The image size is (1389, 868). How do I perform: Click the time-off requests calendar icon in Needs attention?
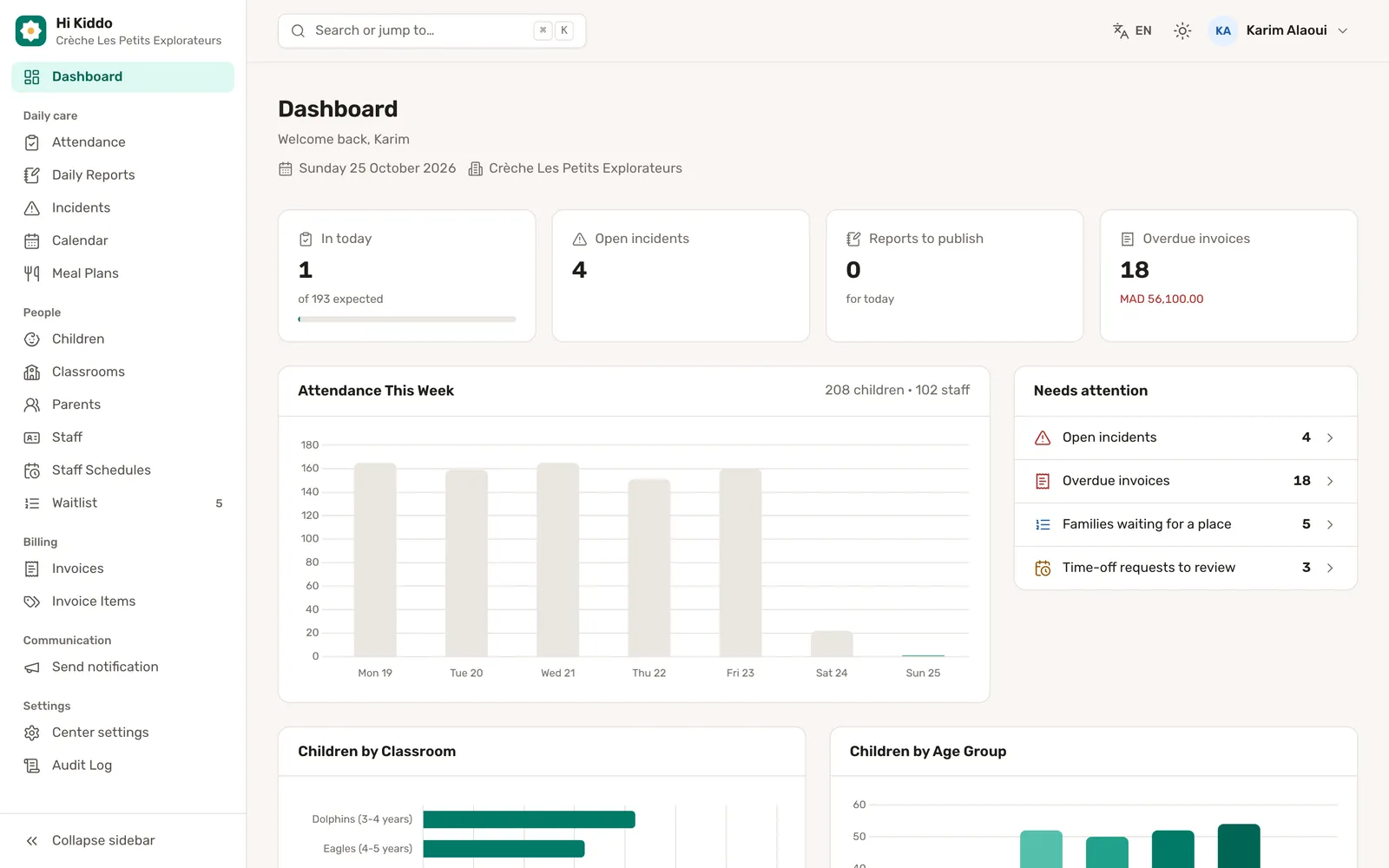[1043, 568]
